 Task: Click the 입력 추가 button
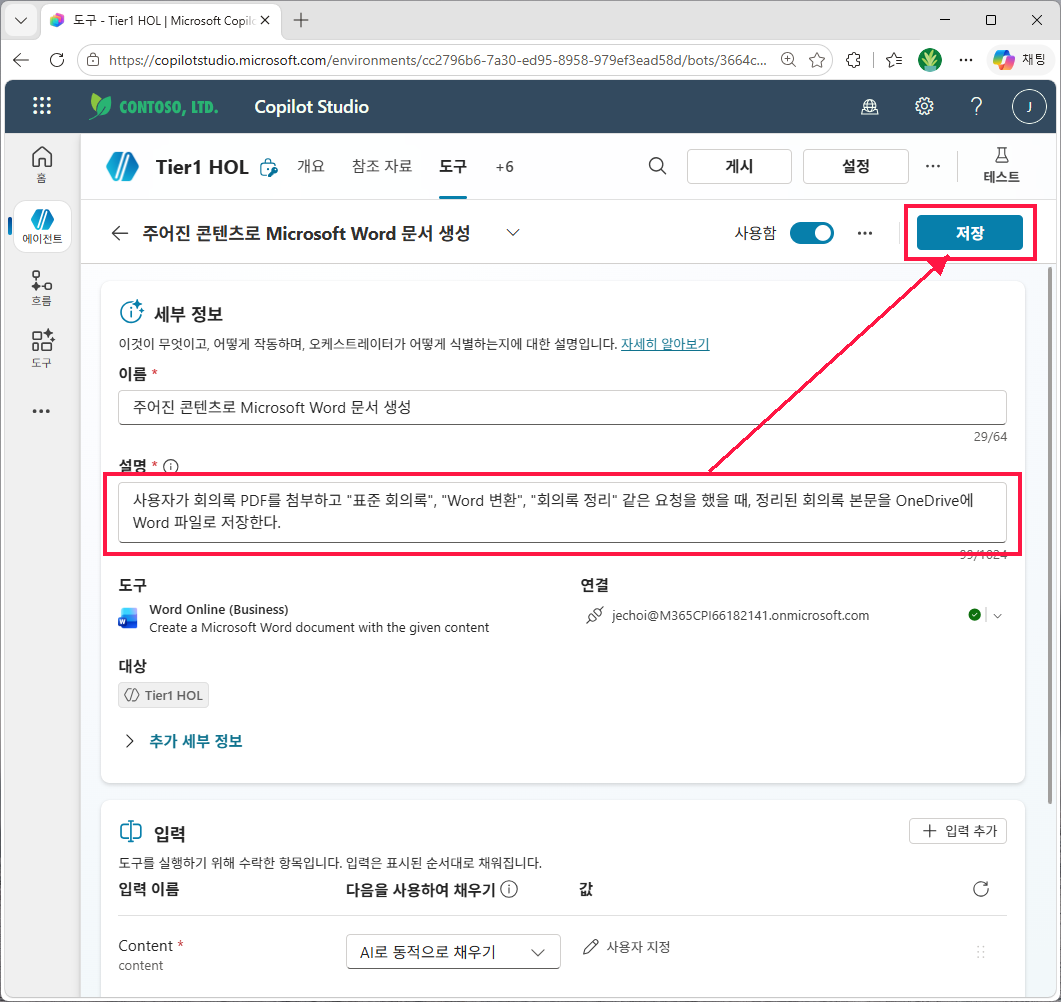pos(957,831)
